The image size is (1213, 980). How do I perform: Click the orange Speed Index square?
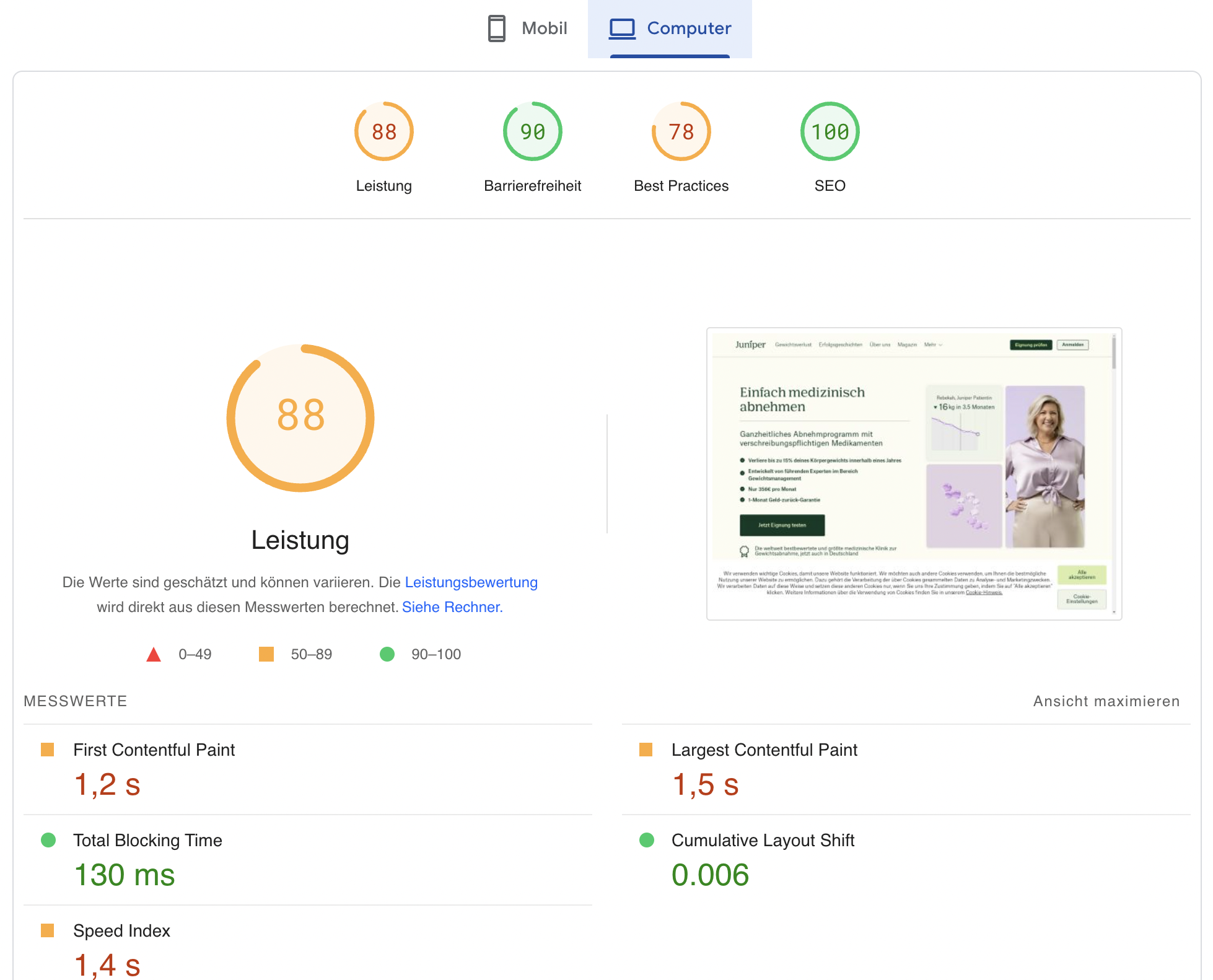tap(48, 930)
